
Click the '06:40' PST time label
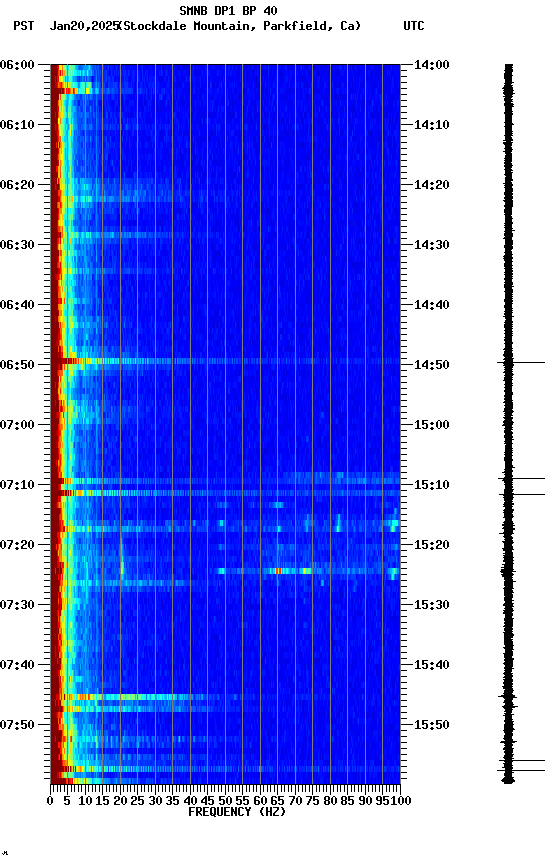17,305
